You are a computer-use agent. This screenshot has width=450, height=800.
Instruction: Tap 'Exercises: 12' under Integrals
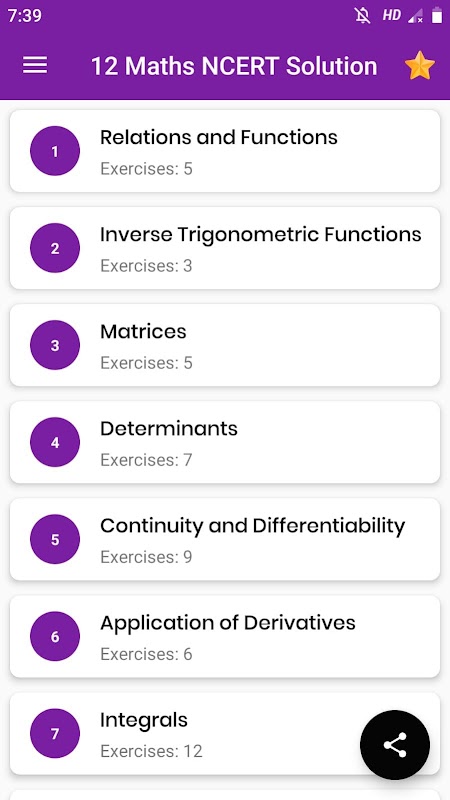(x=151, y=751)
